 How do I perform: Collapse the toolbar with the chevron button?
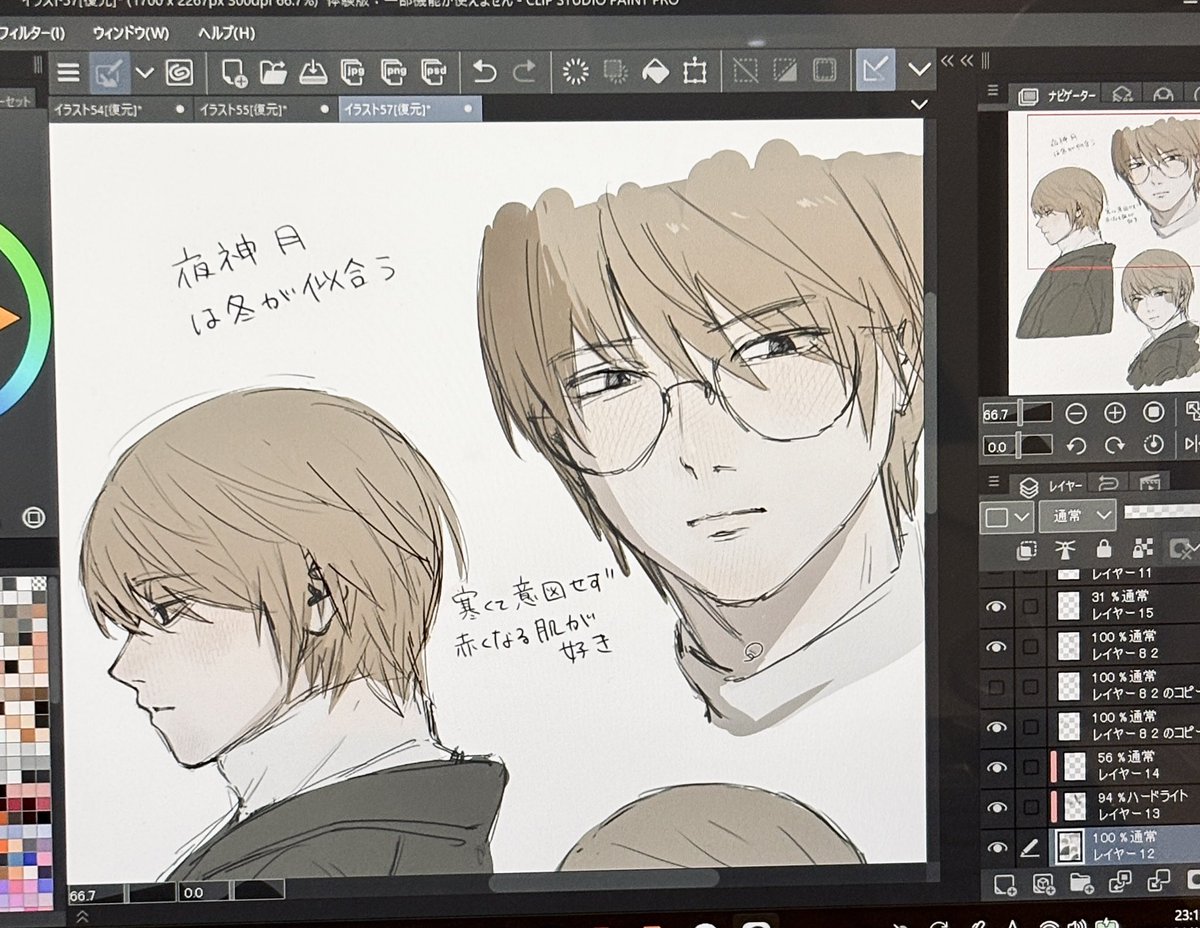click(x=920, y=72)
